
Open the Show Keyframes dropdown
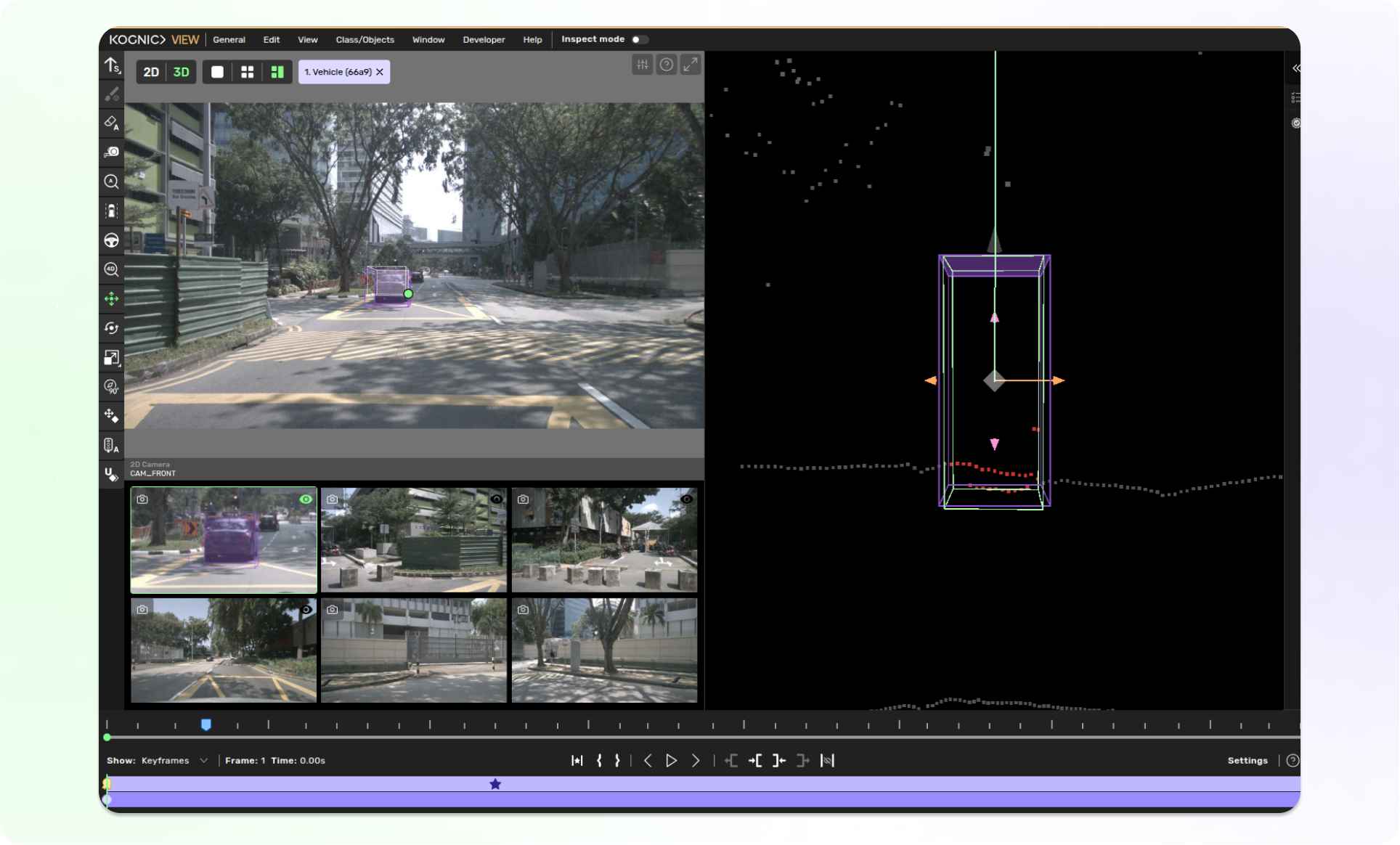click(x=174, y=761)
